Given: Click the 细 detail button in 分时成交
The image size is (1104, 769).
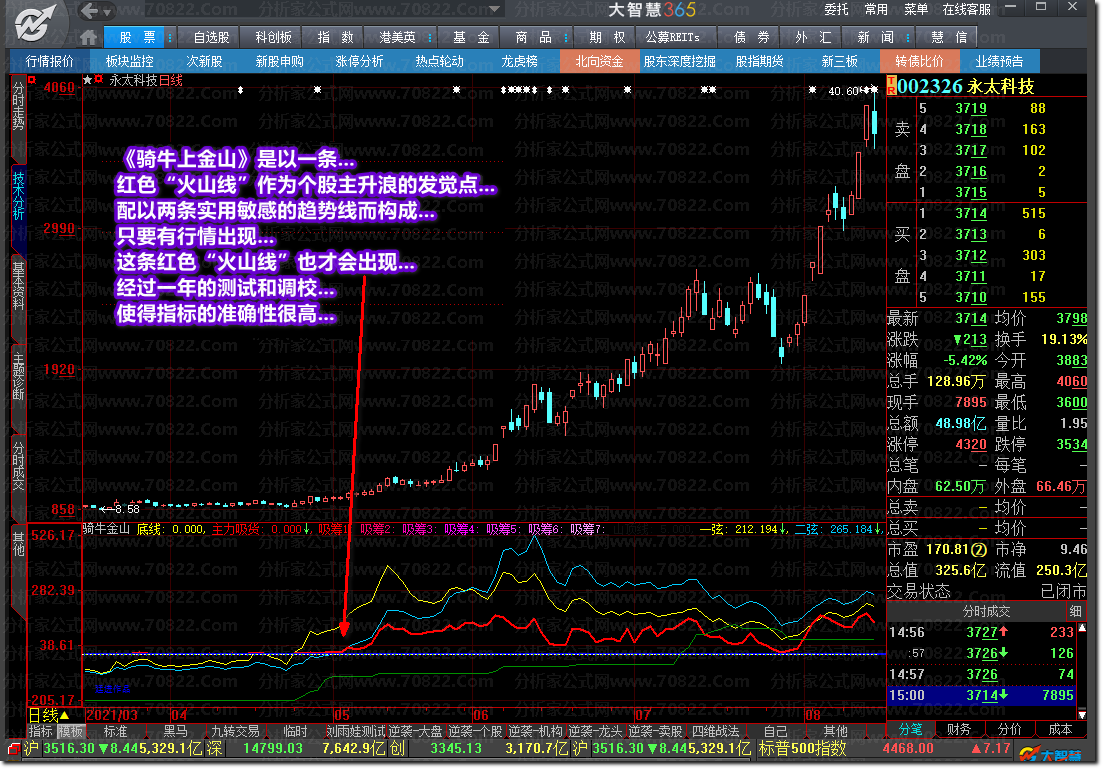Looking at the screenshot, I should 1075,611.
